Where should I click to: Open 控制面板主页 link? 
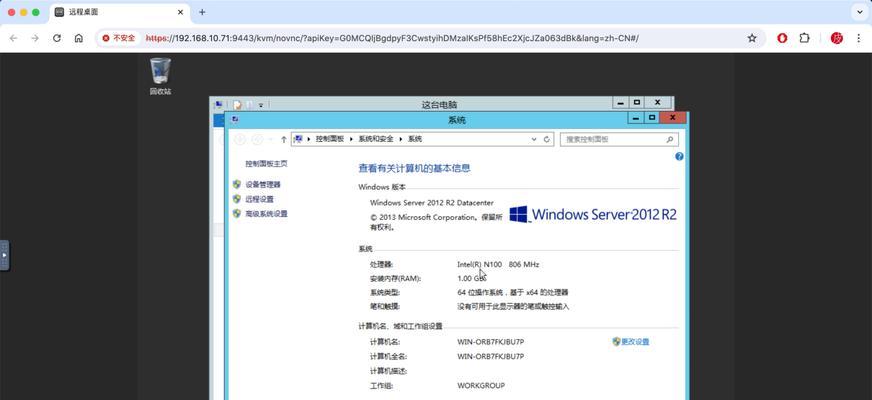pyautogui.click(x=266, y=164)
